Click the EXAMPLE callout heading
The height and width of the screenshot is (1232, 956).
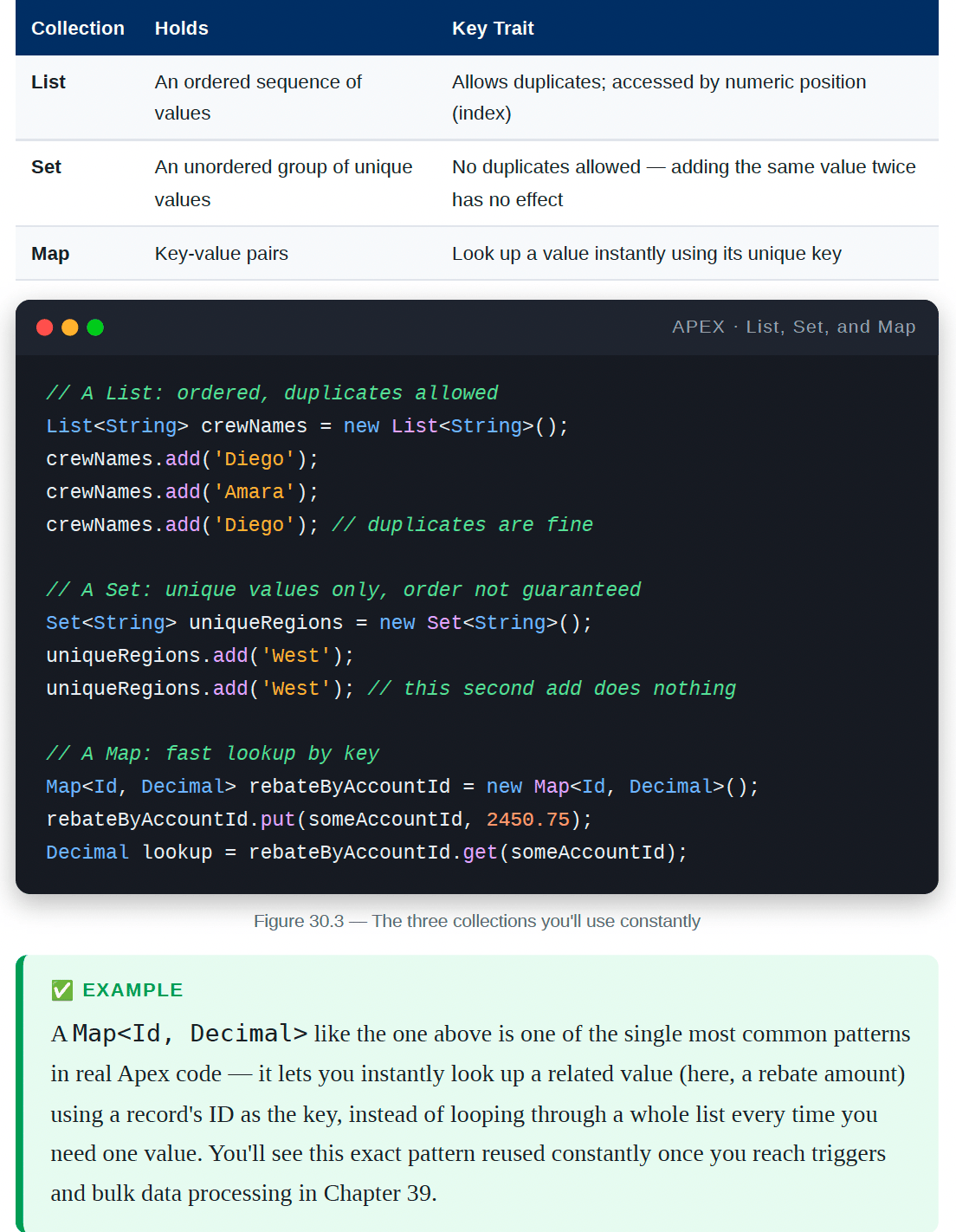132,990
